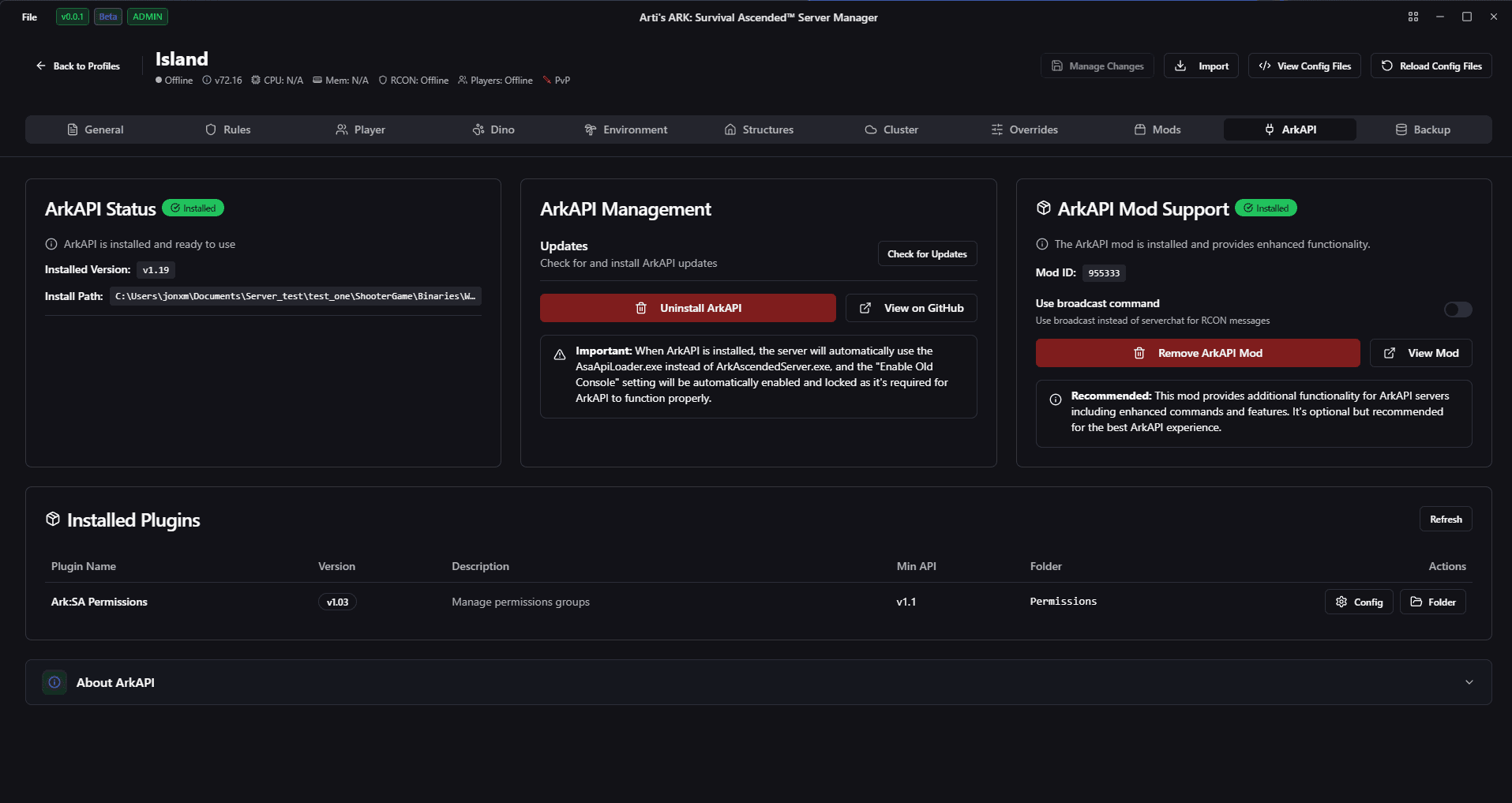Switch to the Mods tab

[1157, 129]
